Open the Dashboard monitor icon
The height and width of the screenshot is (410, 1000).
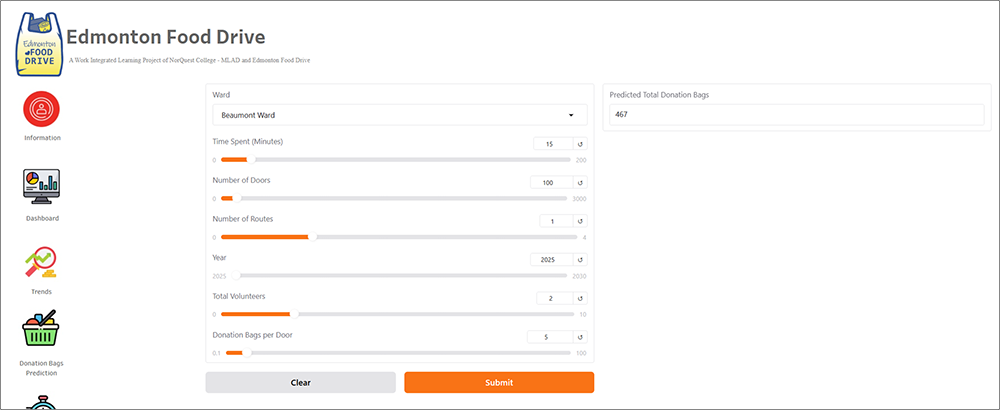click(x=42, y=187)
